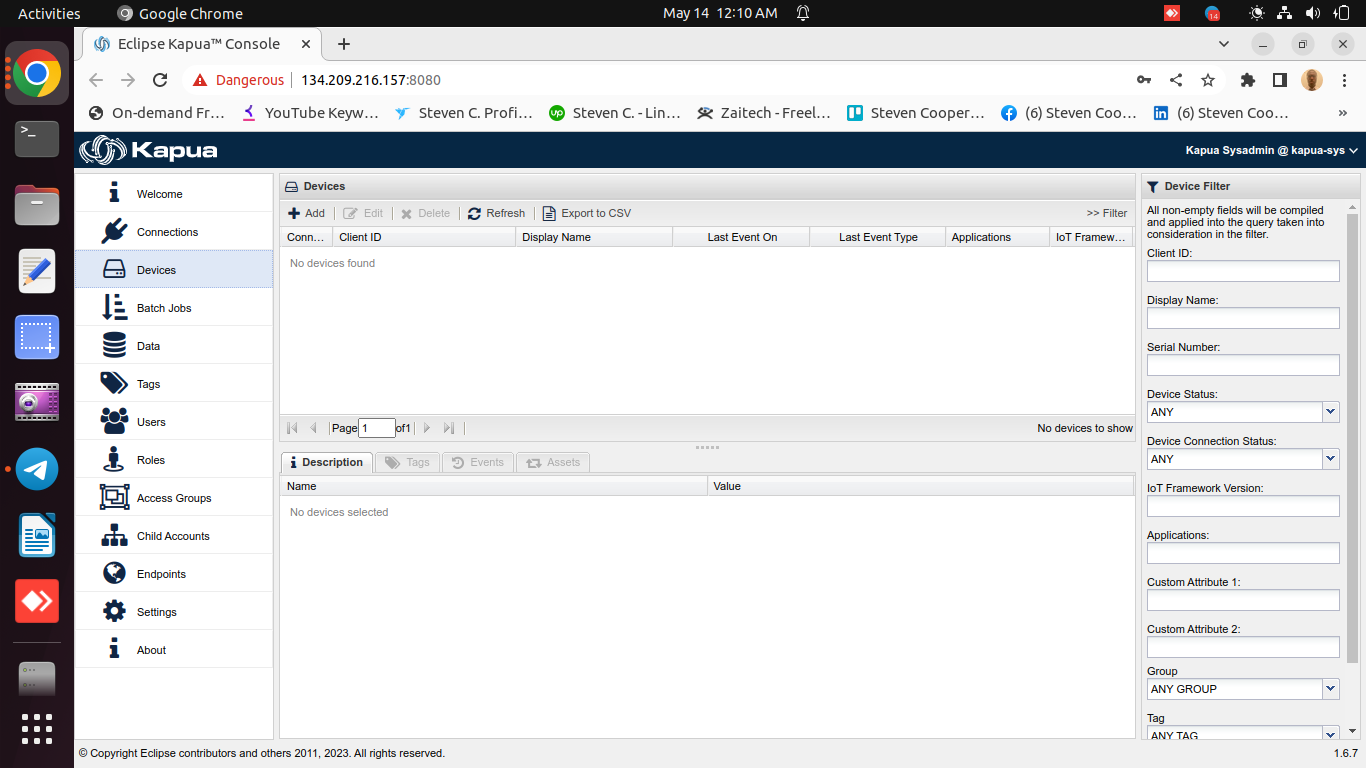Click Custom Attribute 1 field
This screenshot has width=1366, height=768.
click(1243, 600)
